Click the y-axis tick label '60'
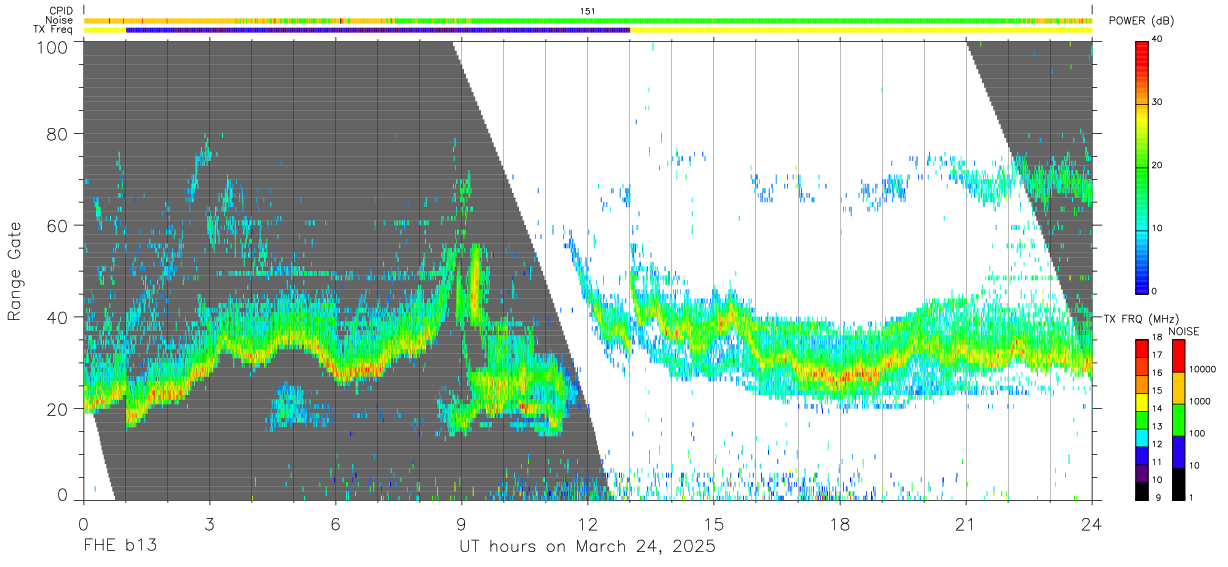Image resolution: width=1228 pixels, height=567 pixels. pos(58,226)
